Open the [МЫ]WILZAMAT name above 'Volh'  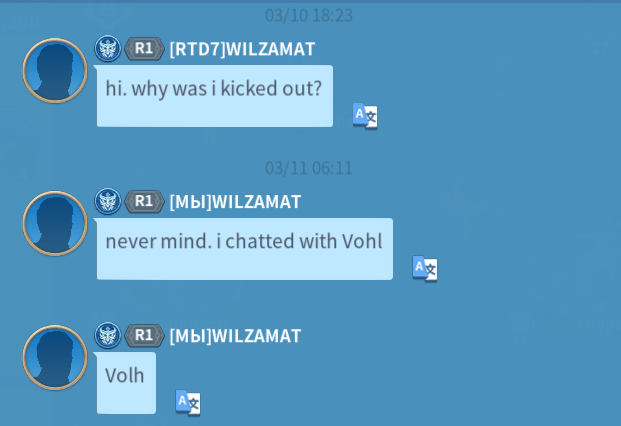[235, 337]
